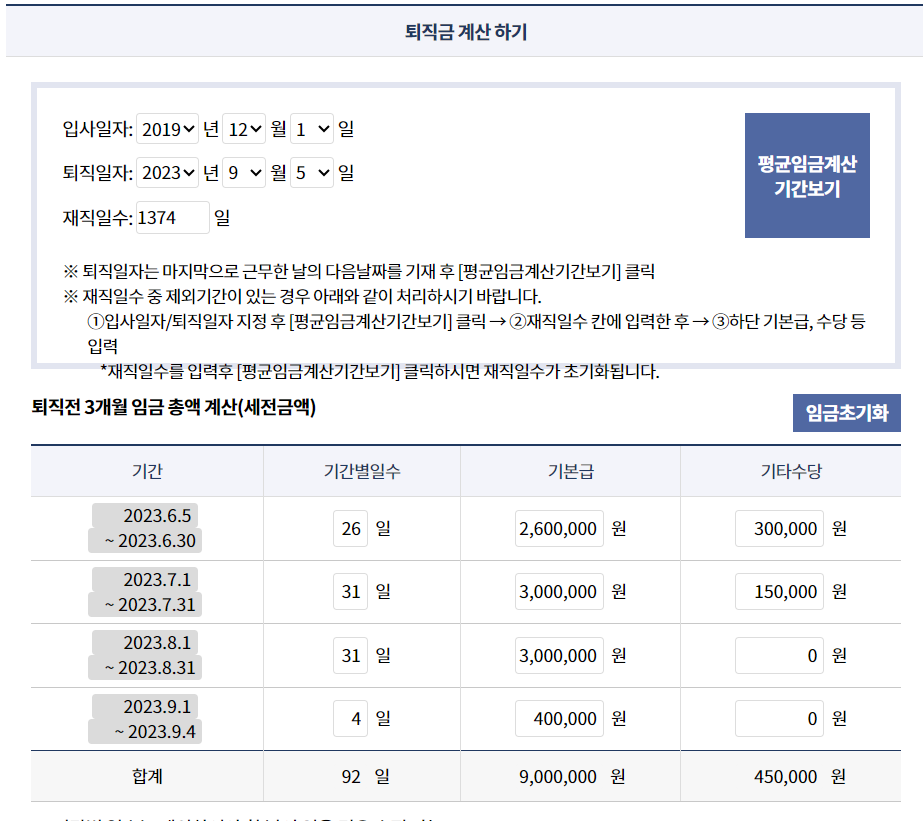Screen dimensions: 923x821
Task: Open the retirement year dropdown showing 2023
Action: pos(167,172)
